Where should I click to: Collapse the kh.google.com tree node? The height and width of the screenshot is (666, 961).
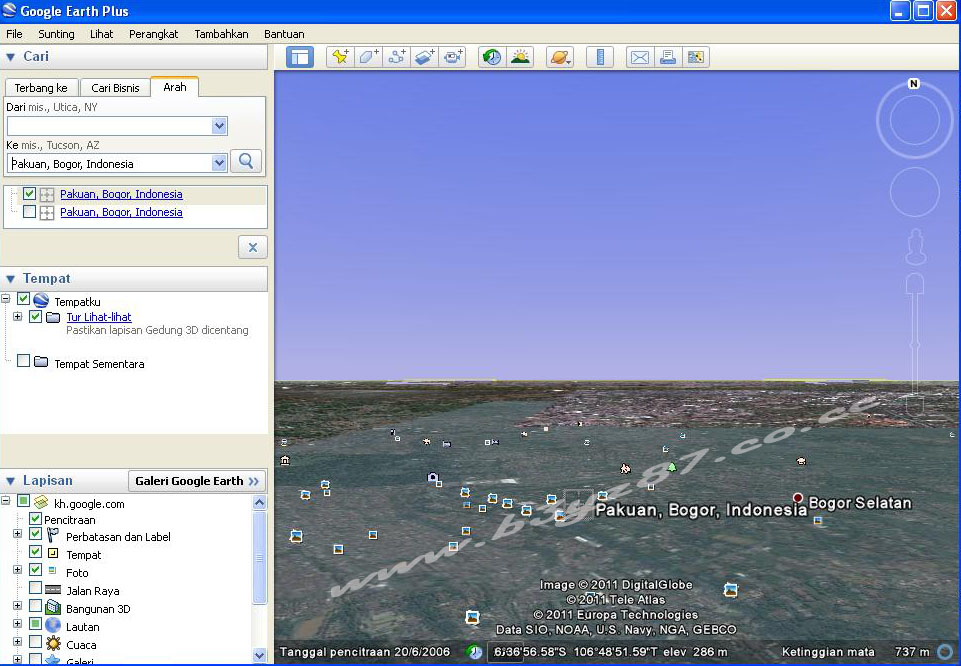[6, 501]
